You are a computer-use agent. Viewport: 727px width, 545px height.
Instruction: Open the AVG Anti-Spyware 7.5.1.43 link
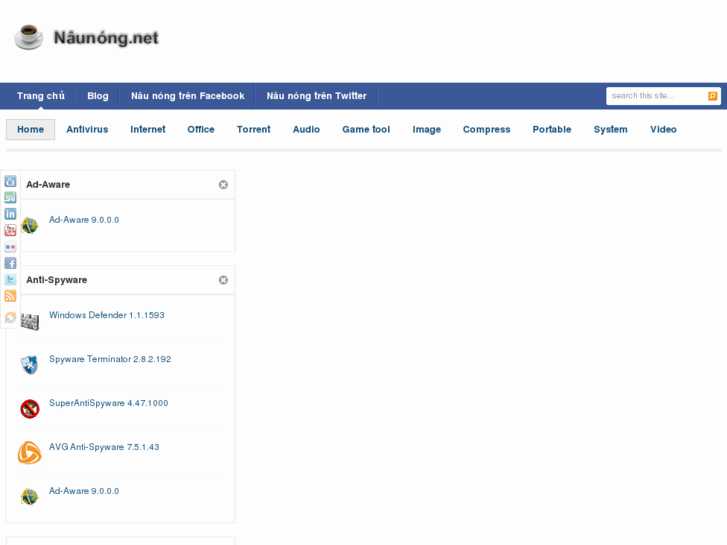(104, 447)
